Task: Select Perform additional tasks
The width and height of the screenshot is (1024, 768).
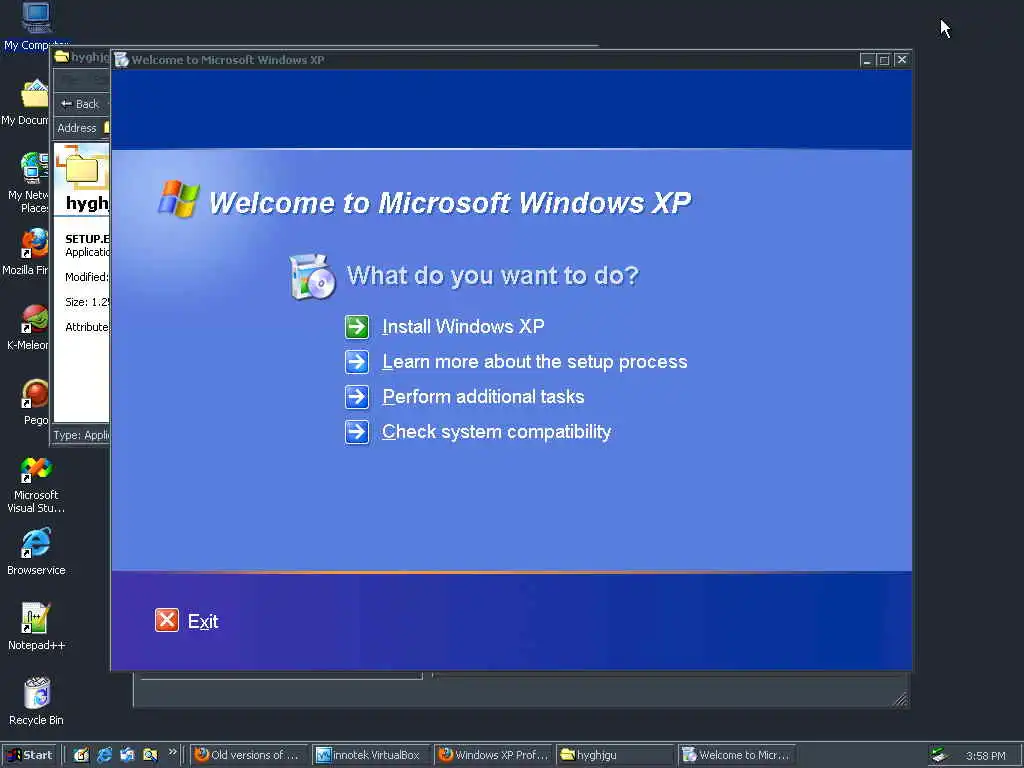Action: coord(483,397)
